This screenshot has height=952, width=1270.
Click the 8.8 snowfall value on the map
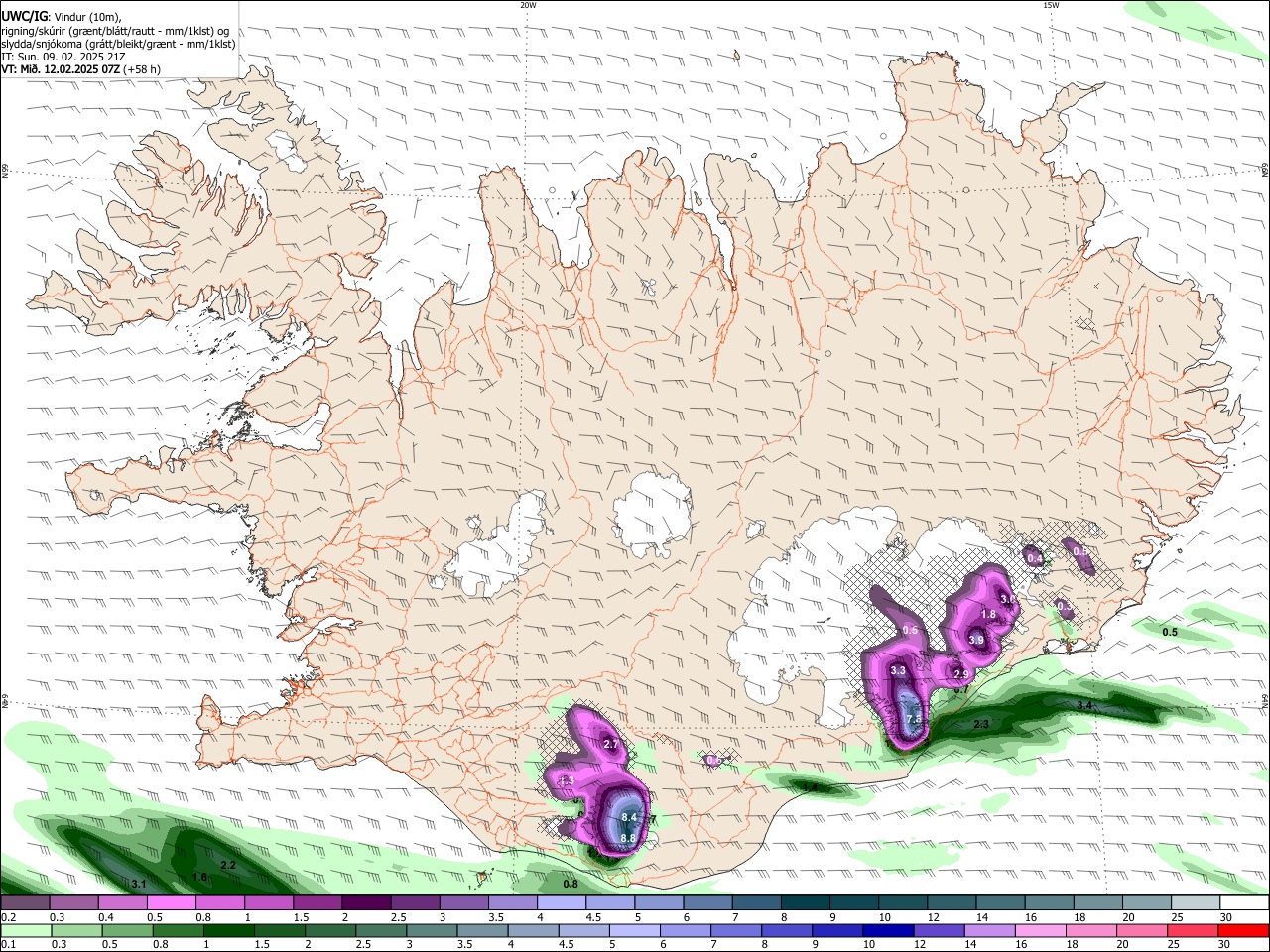click(x=627, y=838)
